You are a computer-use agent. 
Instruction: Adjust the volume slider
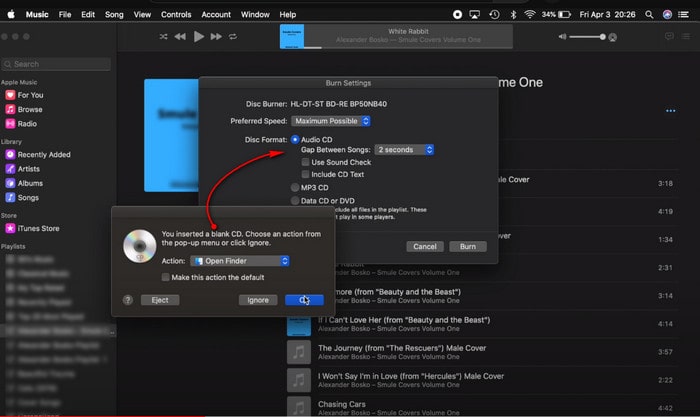[587, 37]
